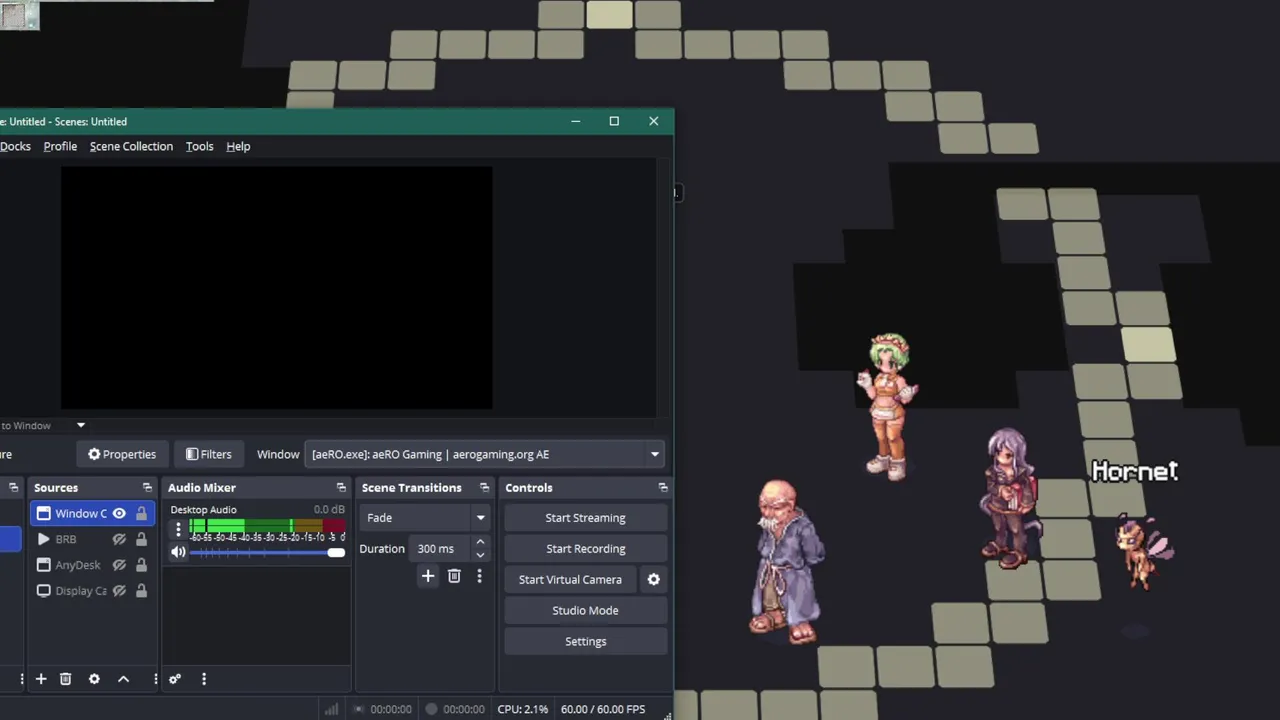Pop out the Scenes dock
The image size is (1280, 720).
tap(14, 487)
